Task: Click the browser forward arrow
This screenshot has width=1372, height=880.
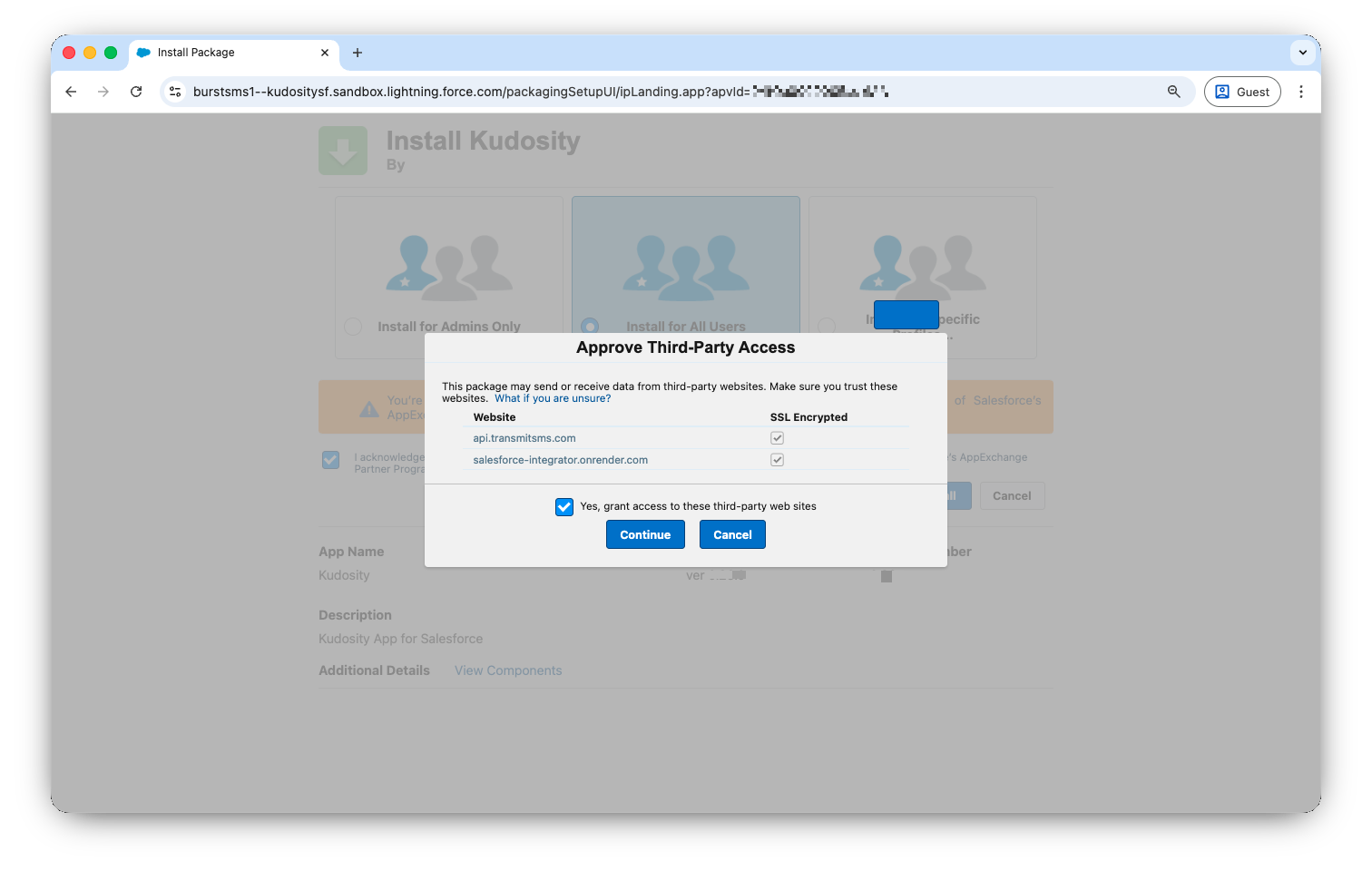Action: tap(103, 92)
